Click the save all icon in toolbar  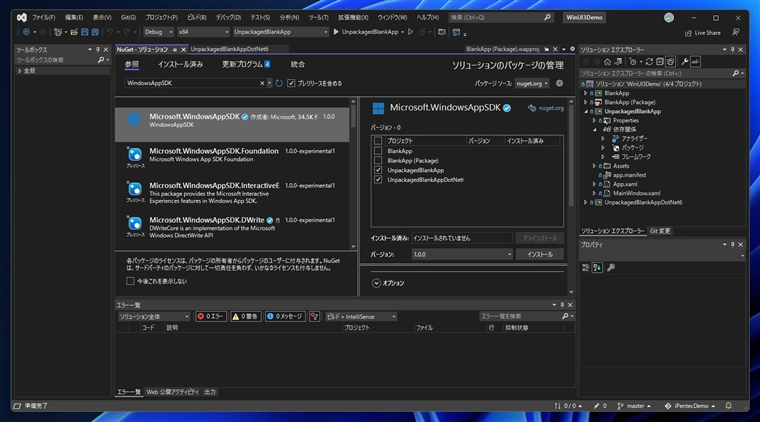95,32
